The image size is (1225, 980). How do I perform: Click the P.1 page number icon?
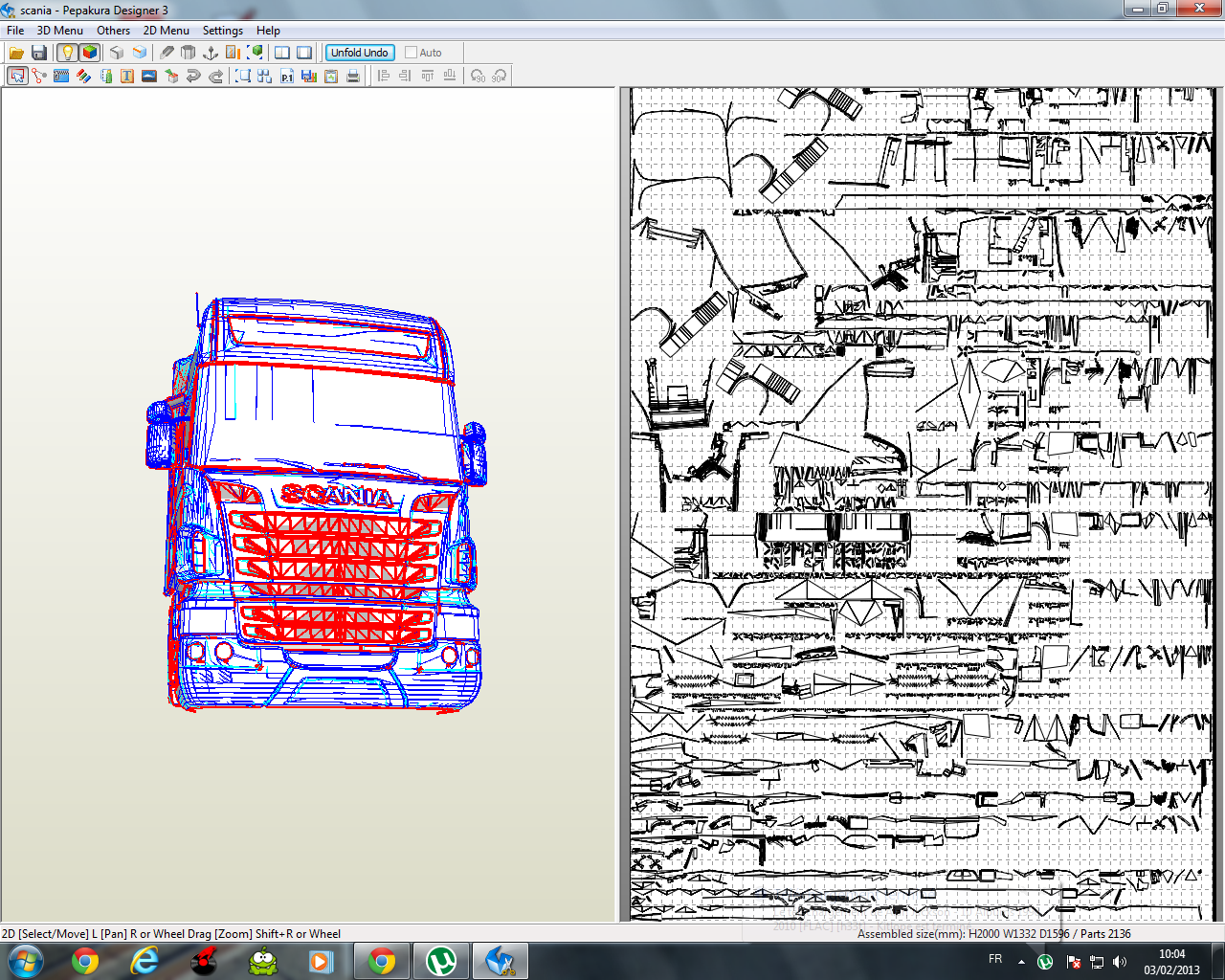tap(287, 76)
